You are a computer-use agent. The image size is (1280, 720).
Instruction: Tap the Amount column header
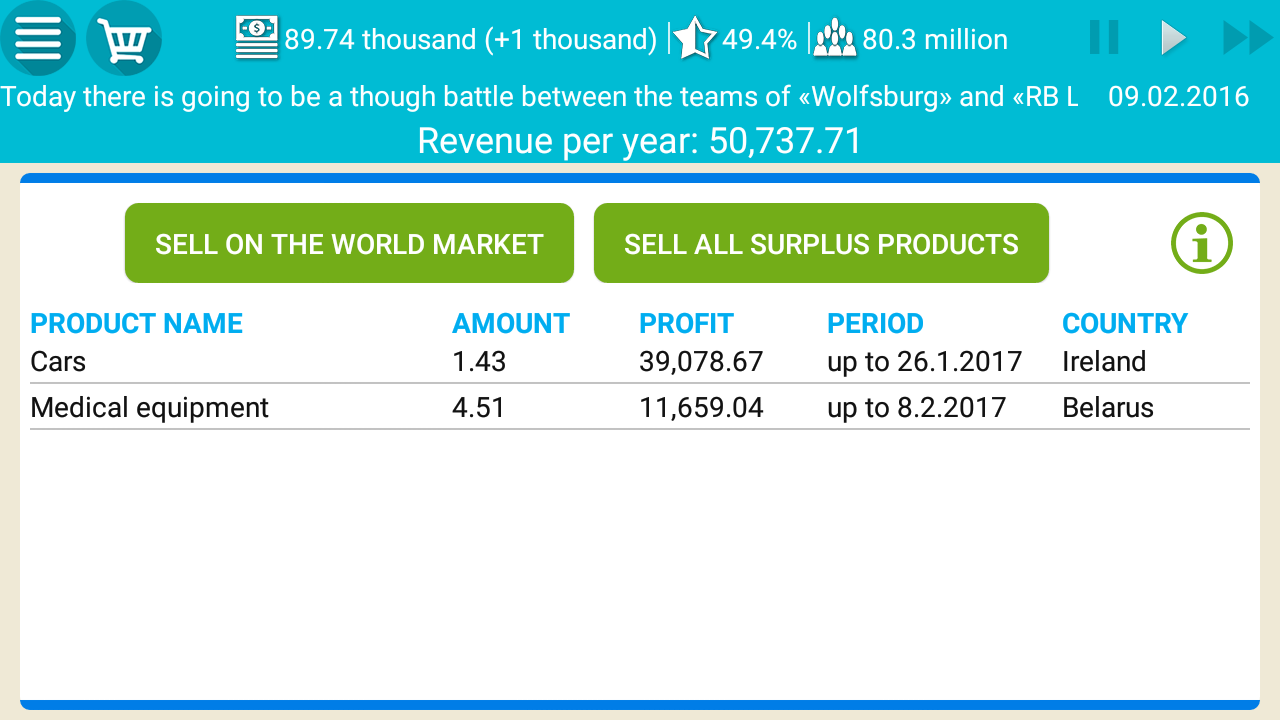[x=510, y=324]
